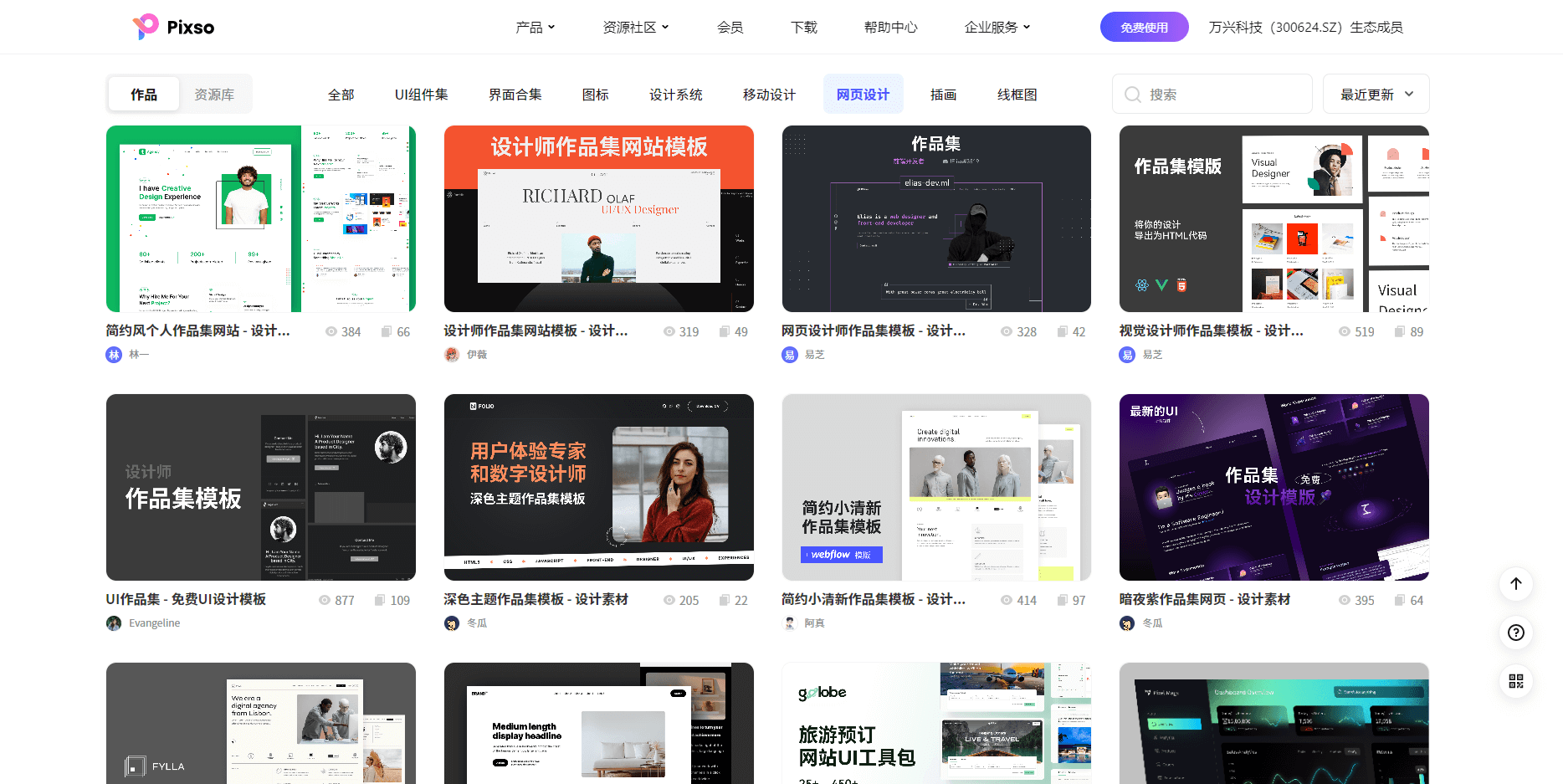Show the QR code icon
The width and height of the screenshot is (1563, 784).
click(x=1516, y=681)
